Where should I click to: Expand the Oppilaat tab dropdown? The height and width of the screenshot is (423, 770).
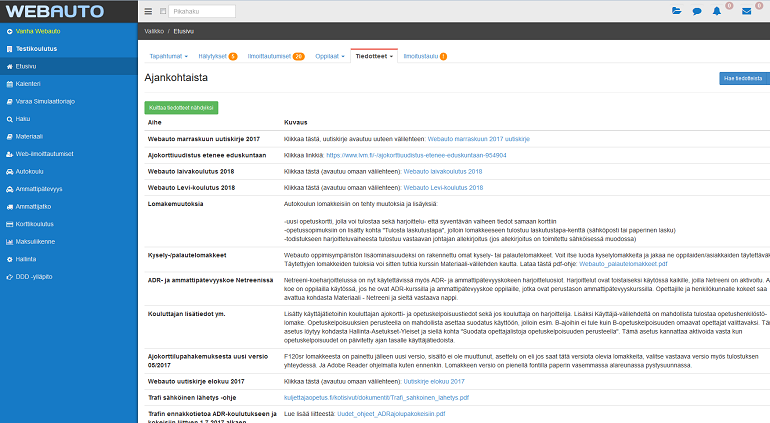tap(328, 56)
